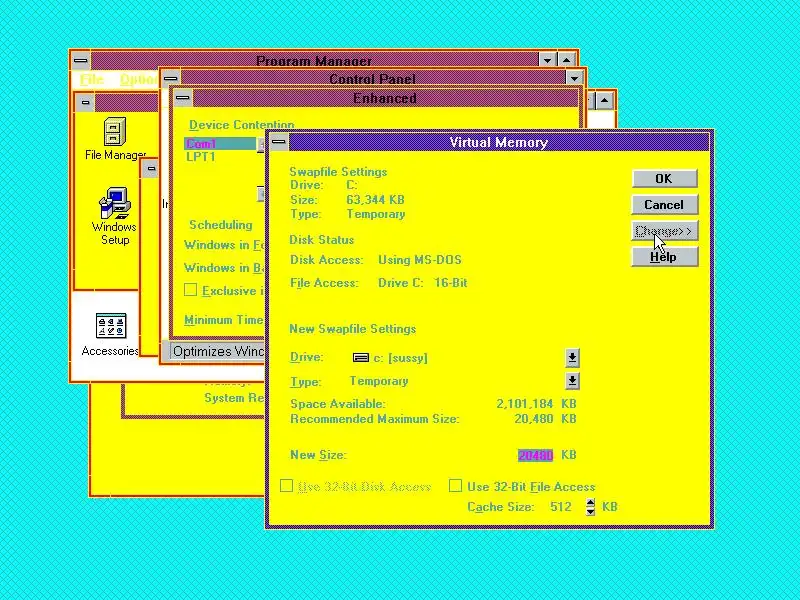Enable Use 32-Bit File Access checkbox
The height and width of the screenshot is (600, 800).
click(455, 485)
